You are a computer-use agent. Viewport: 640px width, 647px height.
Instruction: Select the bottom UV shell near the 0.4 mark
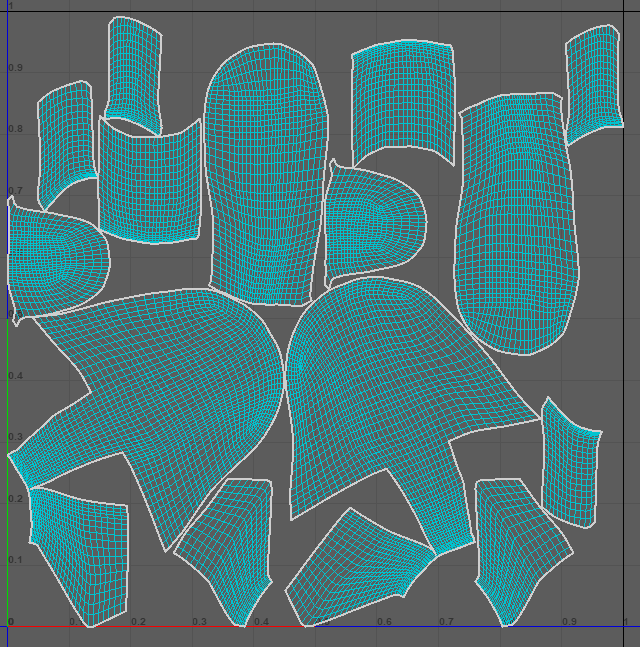point(228,545)
